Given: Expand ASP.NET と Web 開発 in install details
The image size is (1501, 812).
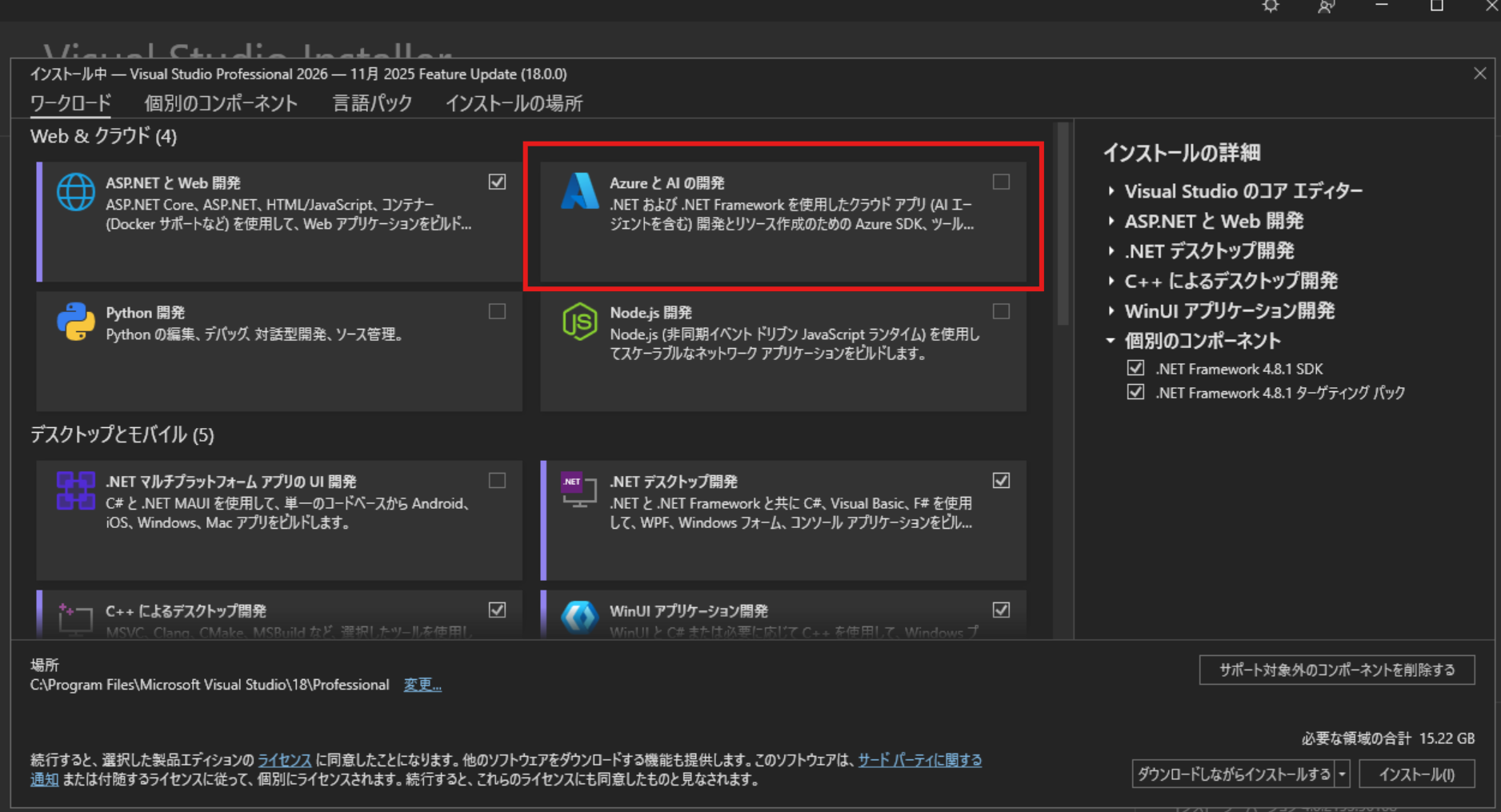Looking at the screenshot, I should (x=1111, y=221).
